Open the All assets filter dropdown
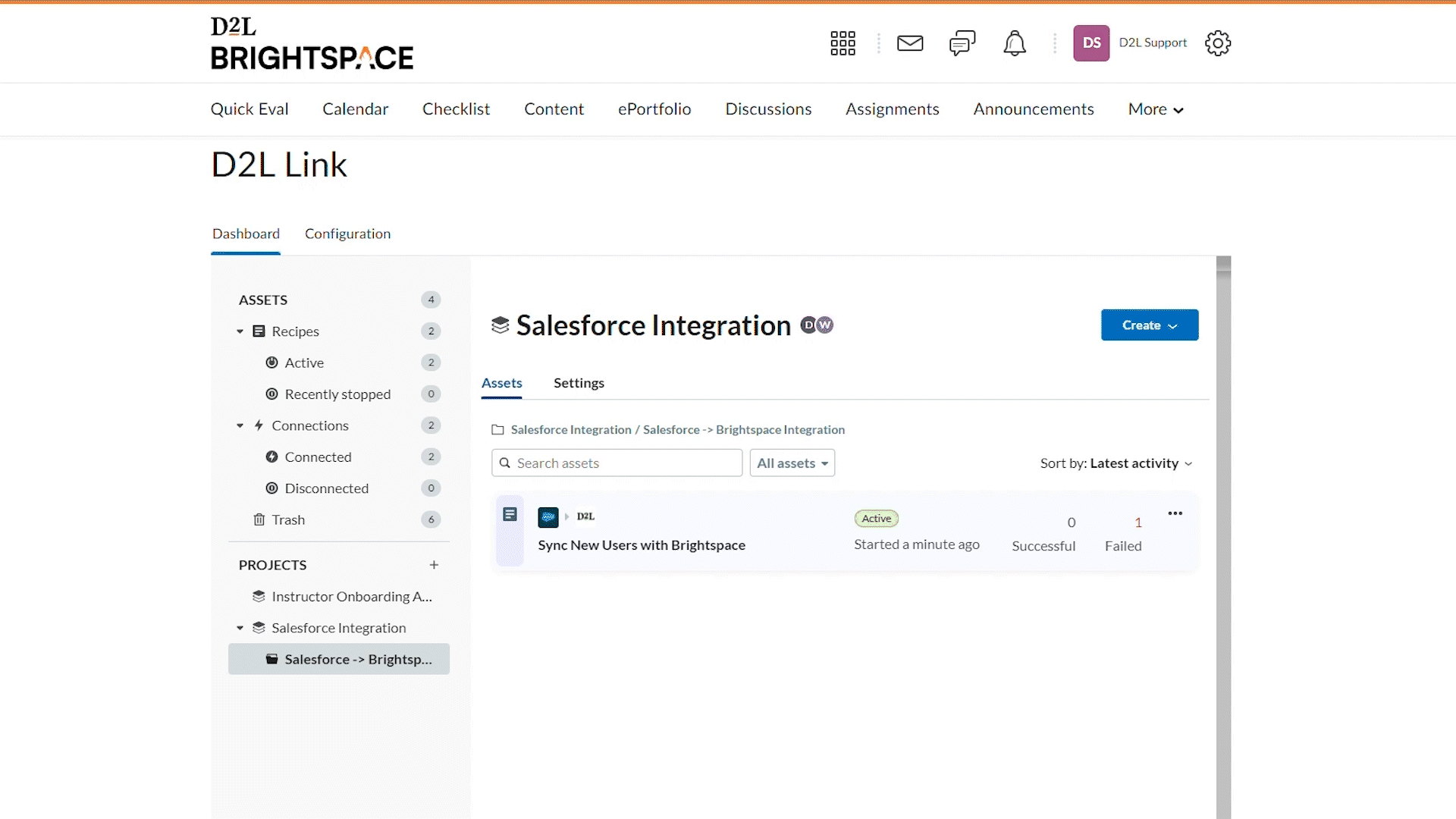The width and height of the screenshot is (1456, 819). (792, 463)
